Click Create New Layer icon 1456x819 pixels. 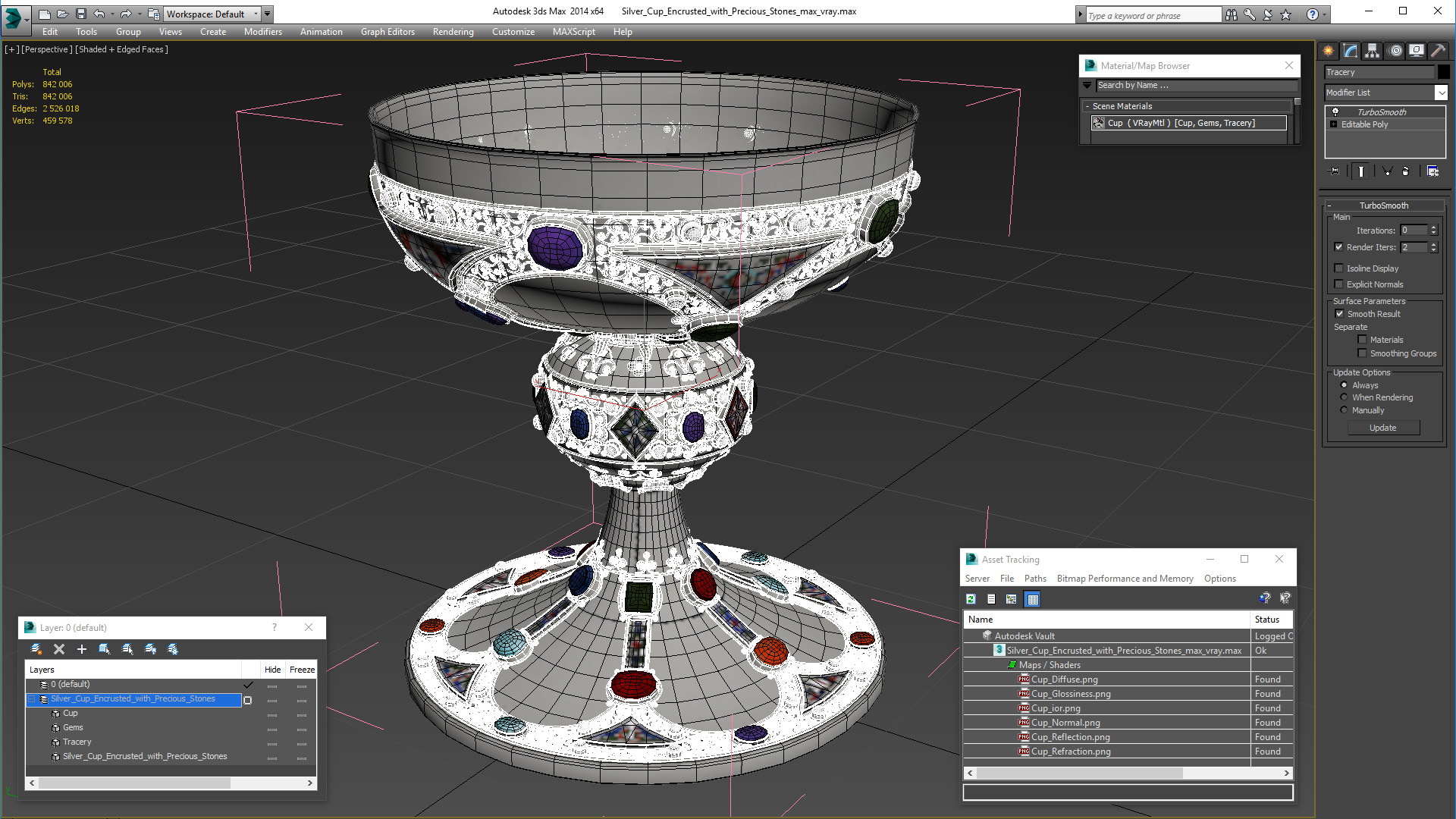coord(36,649)
